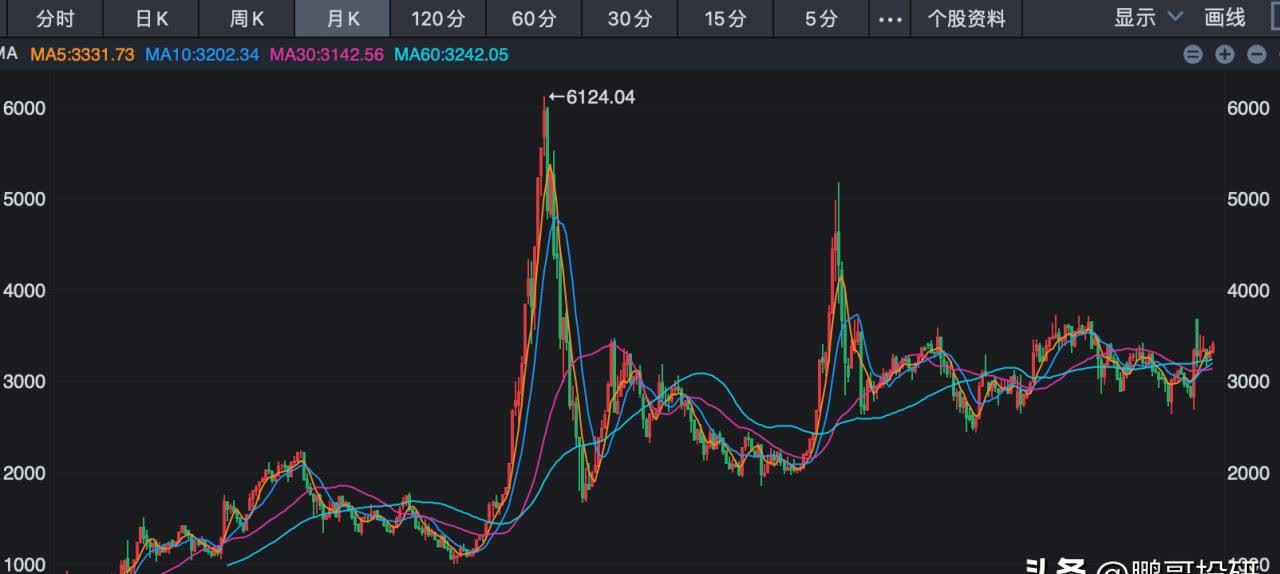Switch to the 120分 timeframe
The width and height of the screenshot is (1280, 574).
click(437, 18)
